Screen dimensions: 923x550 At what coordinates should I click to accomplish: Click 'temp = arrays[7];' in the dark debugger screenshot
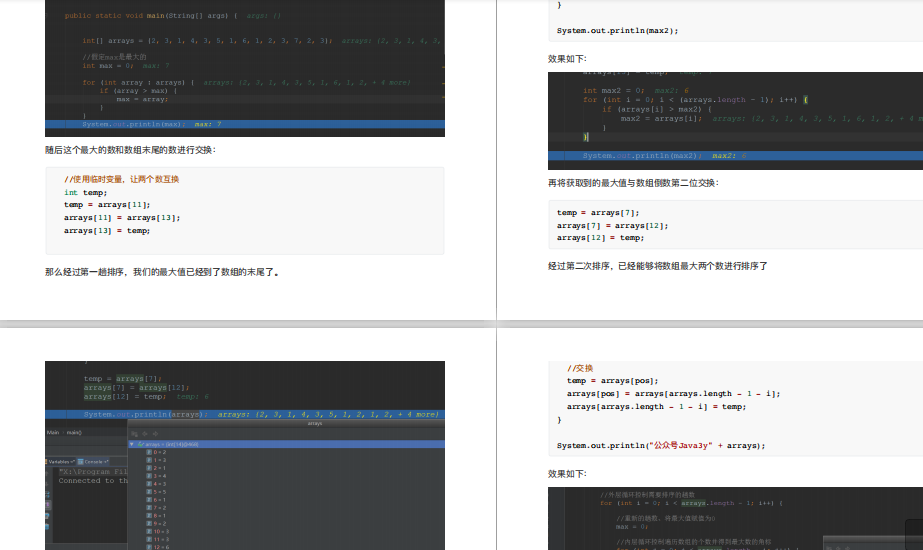coord(122,379)
